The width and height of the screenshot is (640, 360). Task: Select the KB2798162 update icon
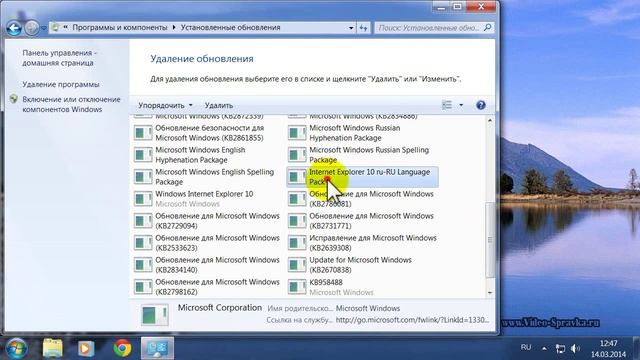click(143, 287)
